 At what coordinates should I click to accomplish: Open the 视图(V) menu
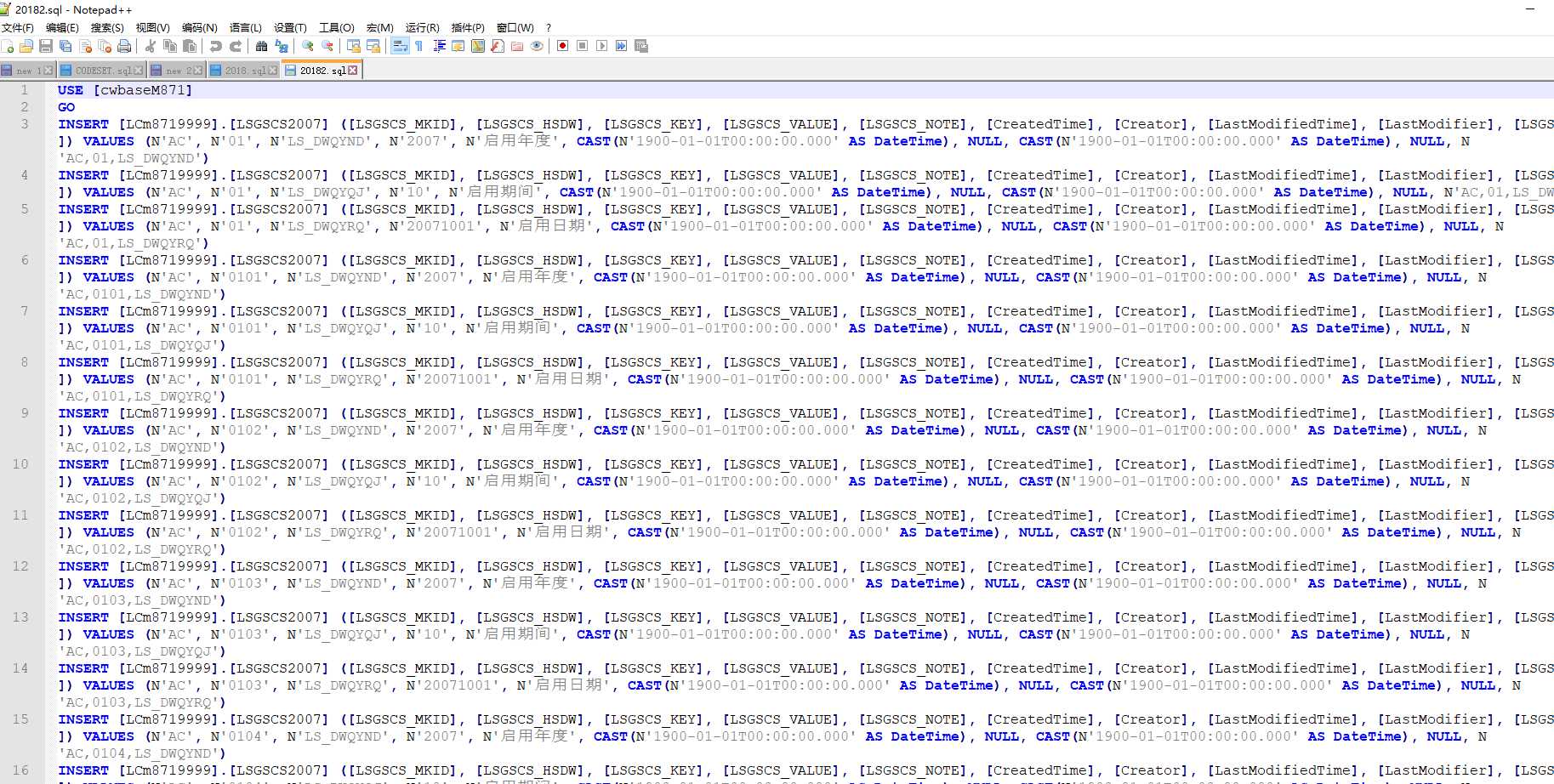(153, 27)
